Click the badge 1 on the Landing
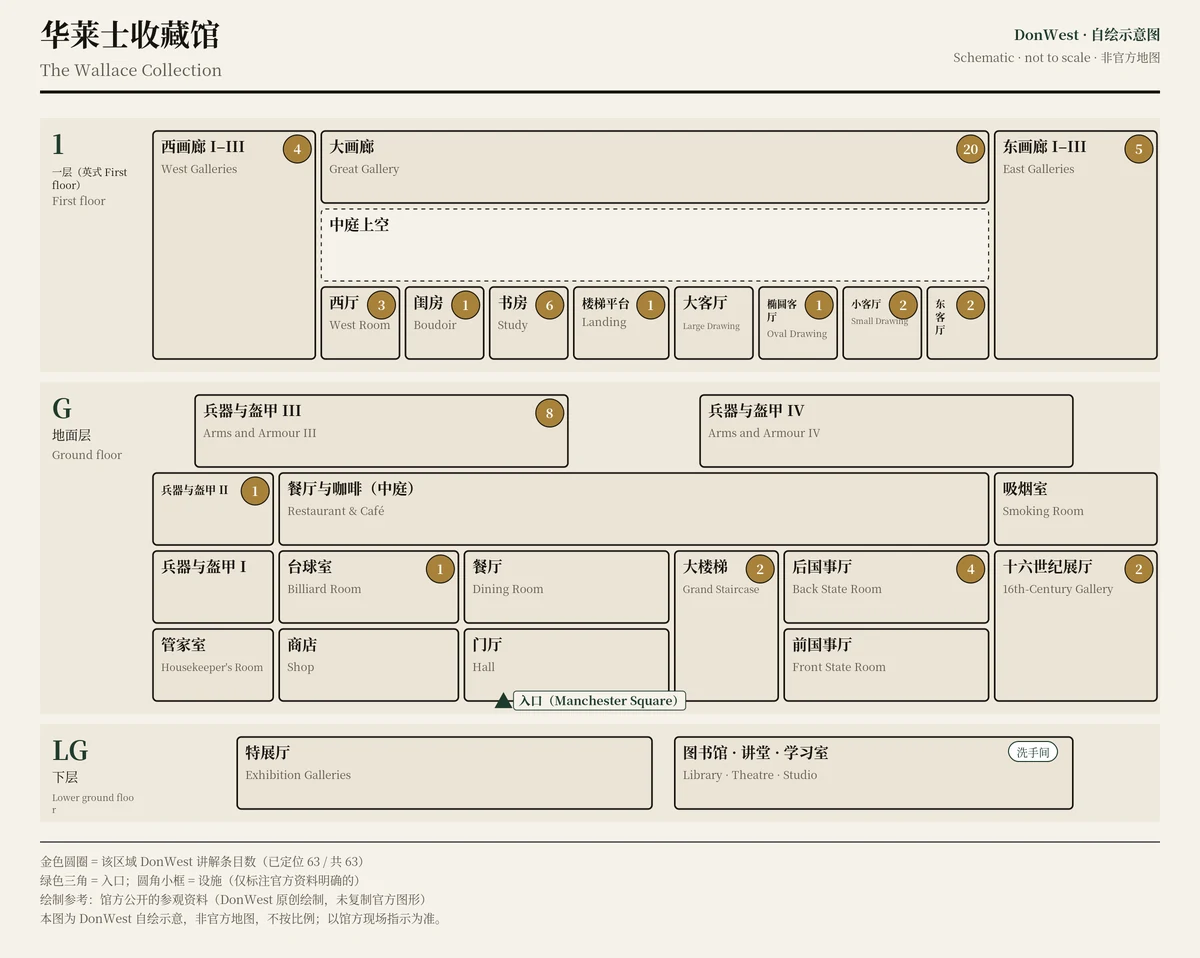 [x=650, y=306]
